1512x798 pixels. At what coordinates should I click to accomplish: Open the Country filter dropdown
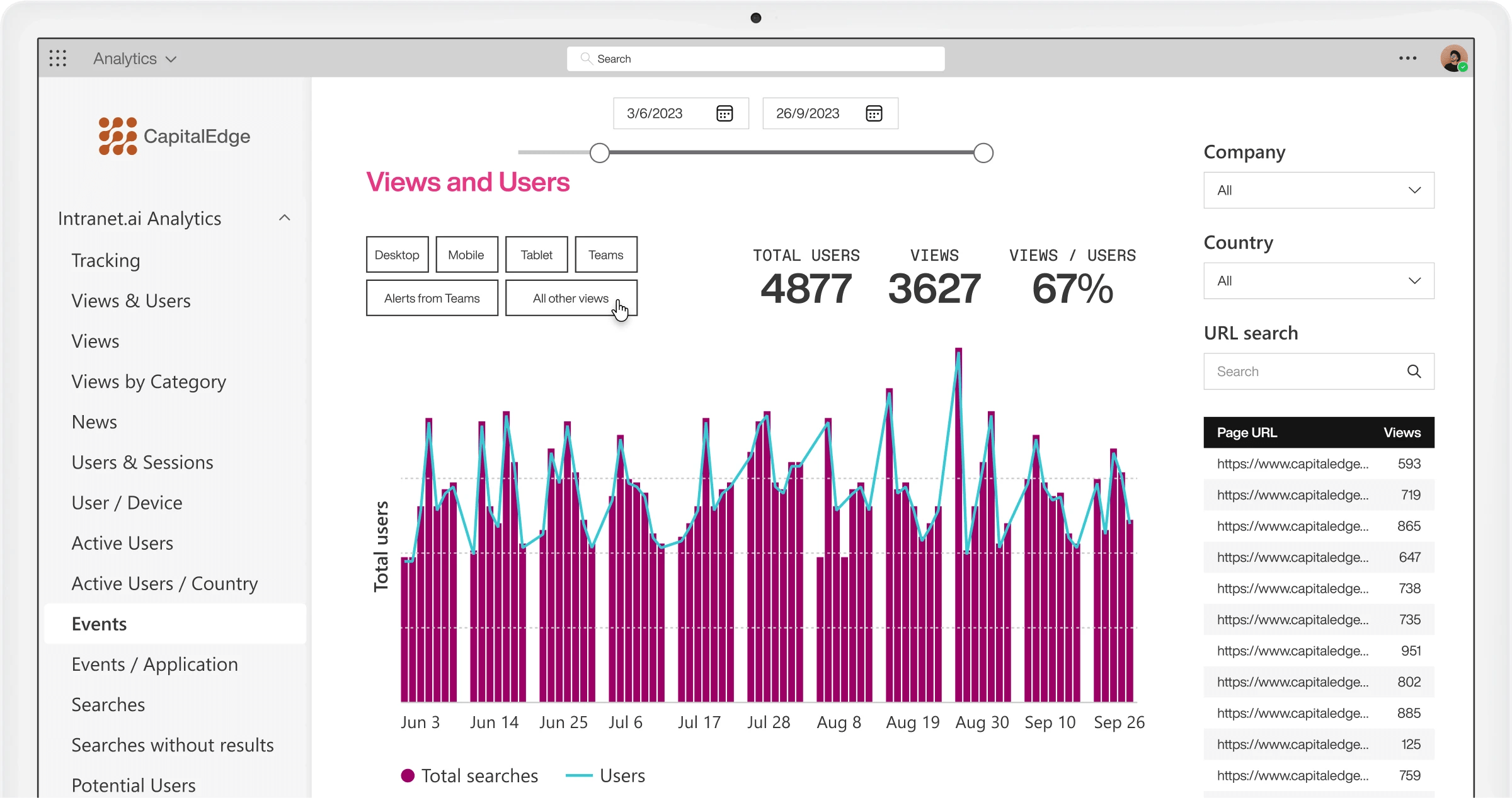pyautogui.click(x=1318, y=280)
